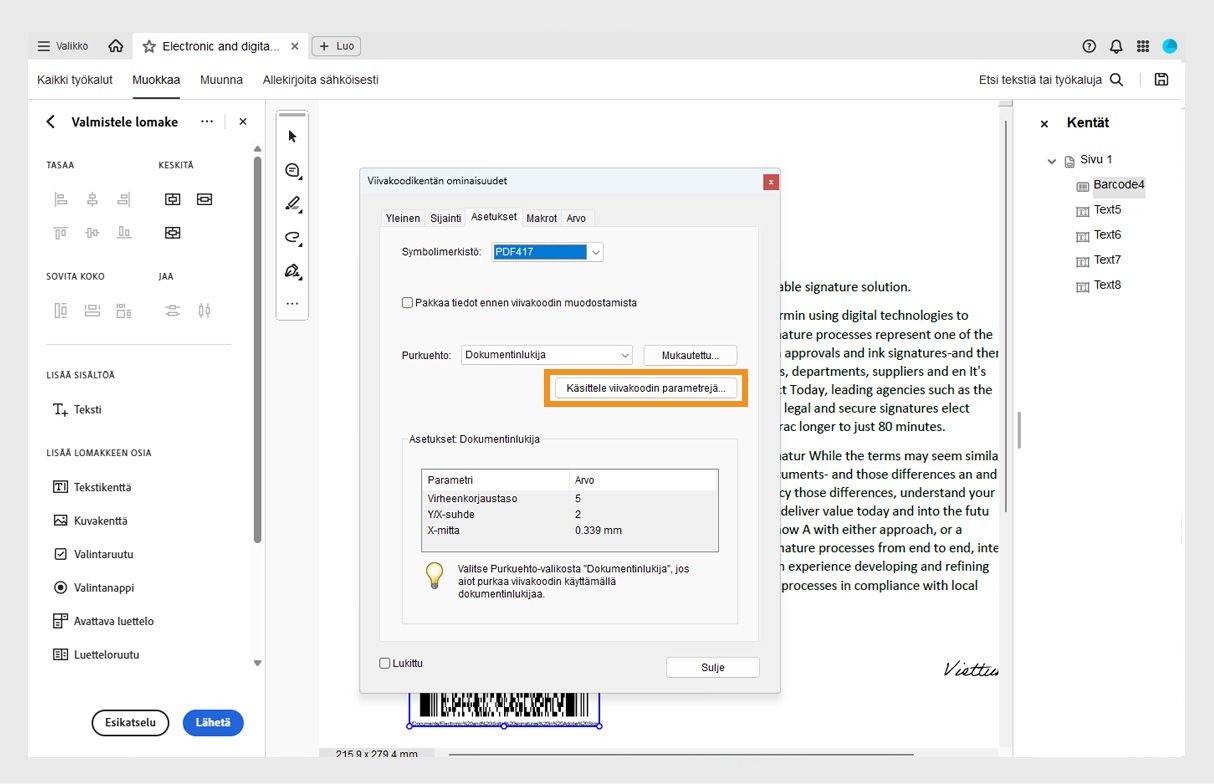Switch to the Sijainti dialog tab
Image resolution: width=1214 pixels, height=784 pixels.
(x=446, y=218)
